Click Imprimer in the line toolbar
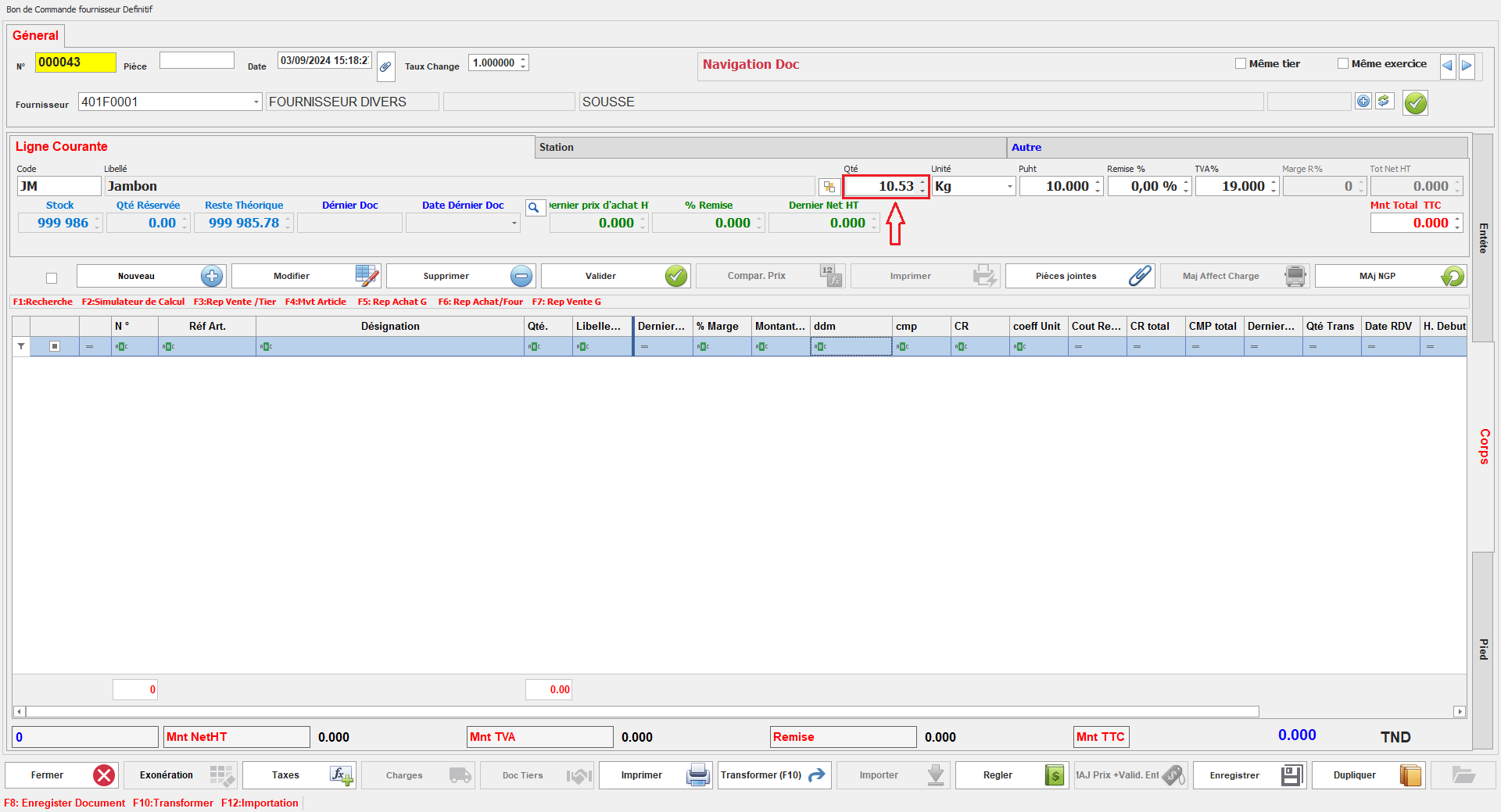This screenshot has width=1501, height=812. coord(925,276)
